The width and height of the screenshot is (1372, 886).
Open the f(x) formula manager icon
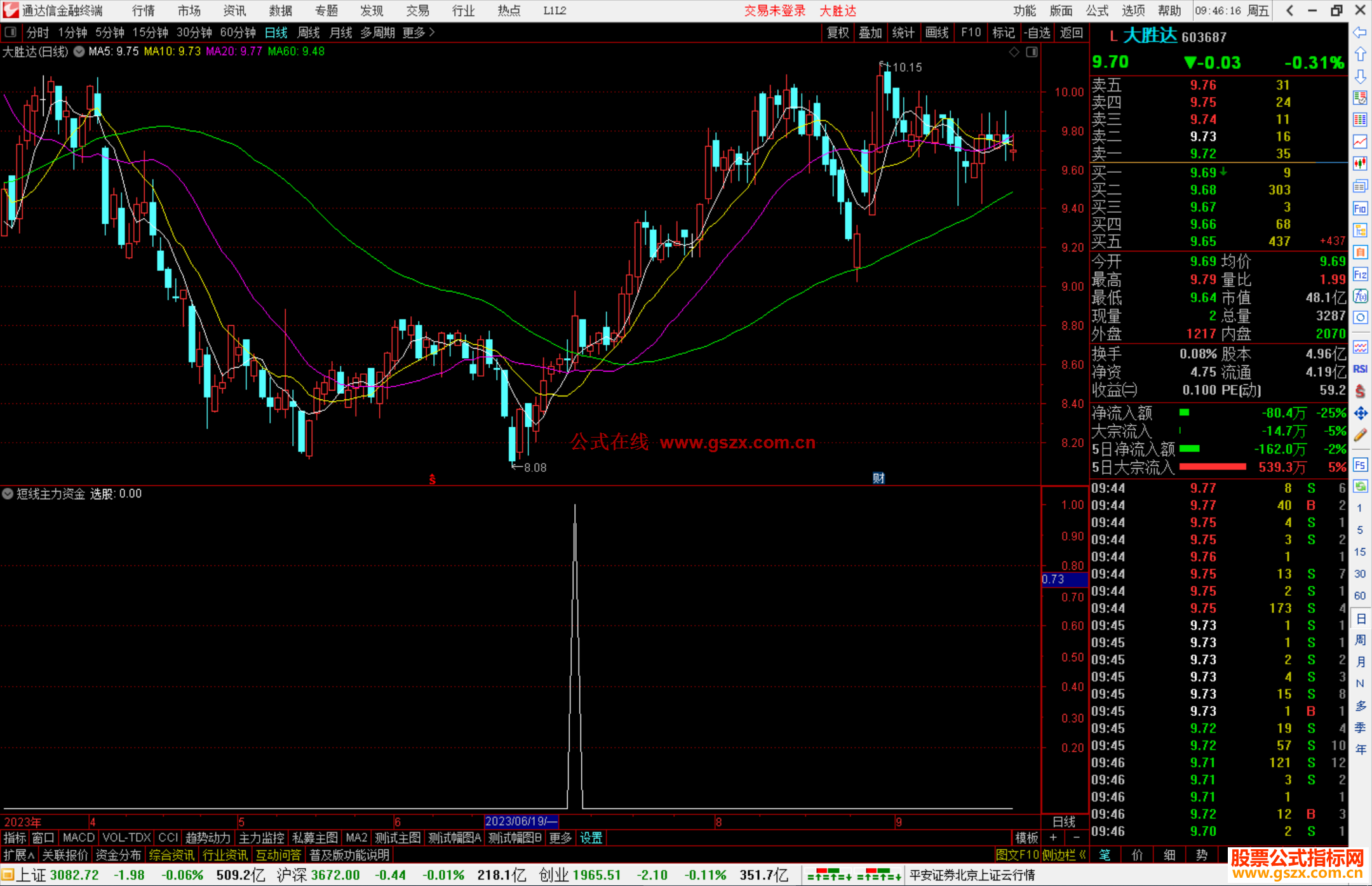coord(1360,297)
